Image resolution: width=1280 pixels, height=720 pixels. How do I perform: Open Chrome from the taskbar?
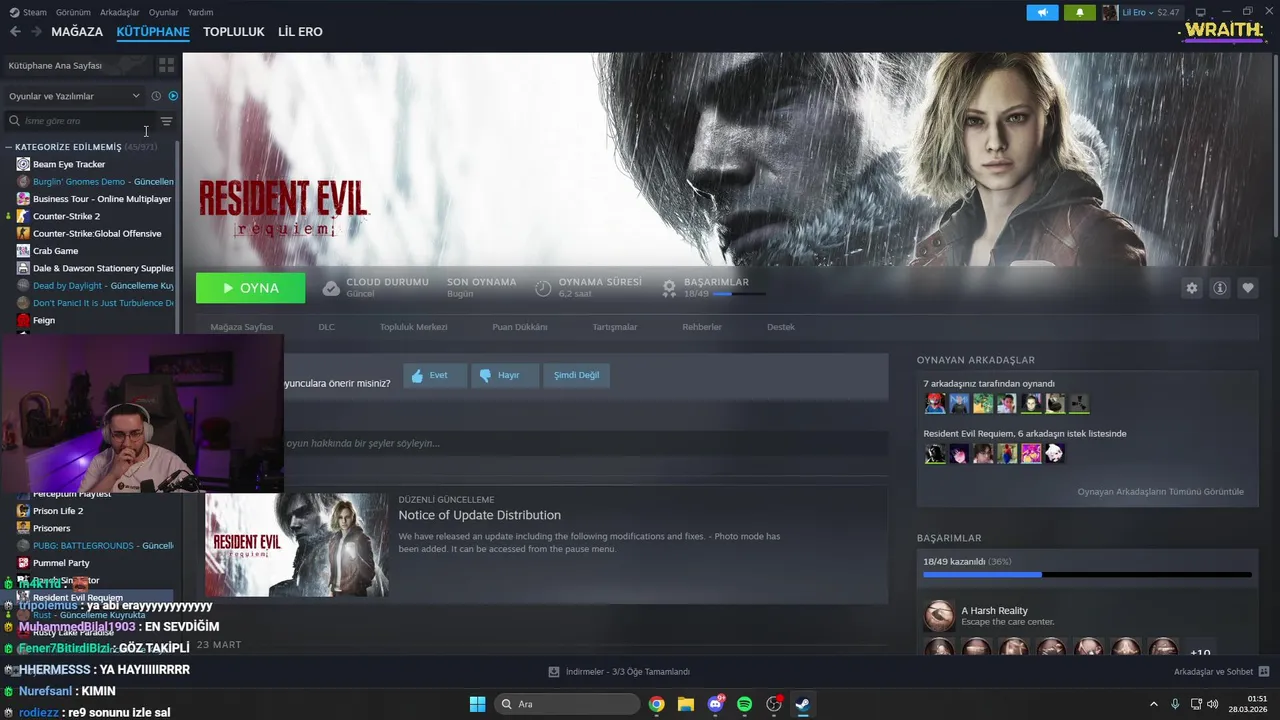point(656,704)
